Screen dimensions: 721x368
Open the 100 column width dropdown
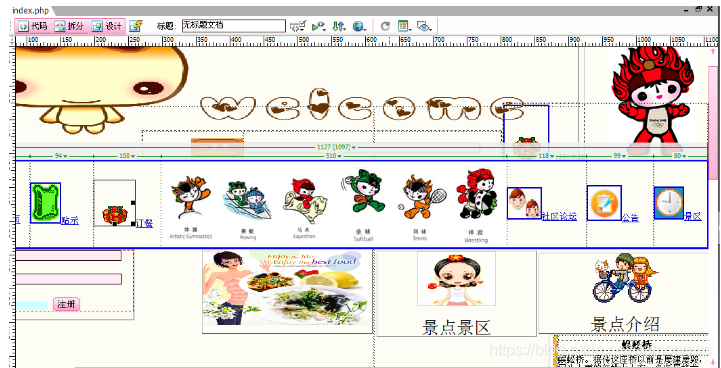pyautogui.click(x=126, y=156)
